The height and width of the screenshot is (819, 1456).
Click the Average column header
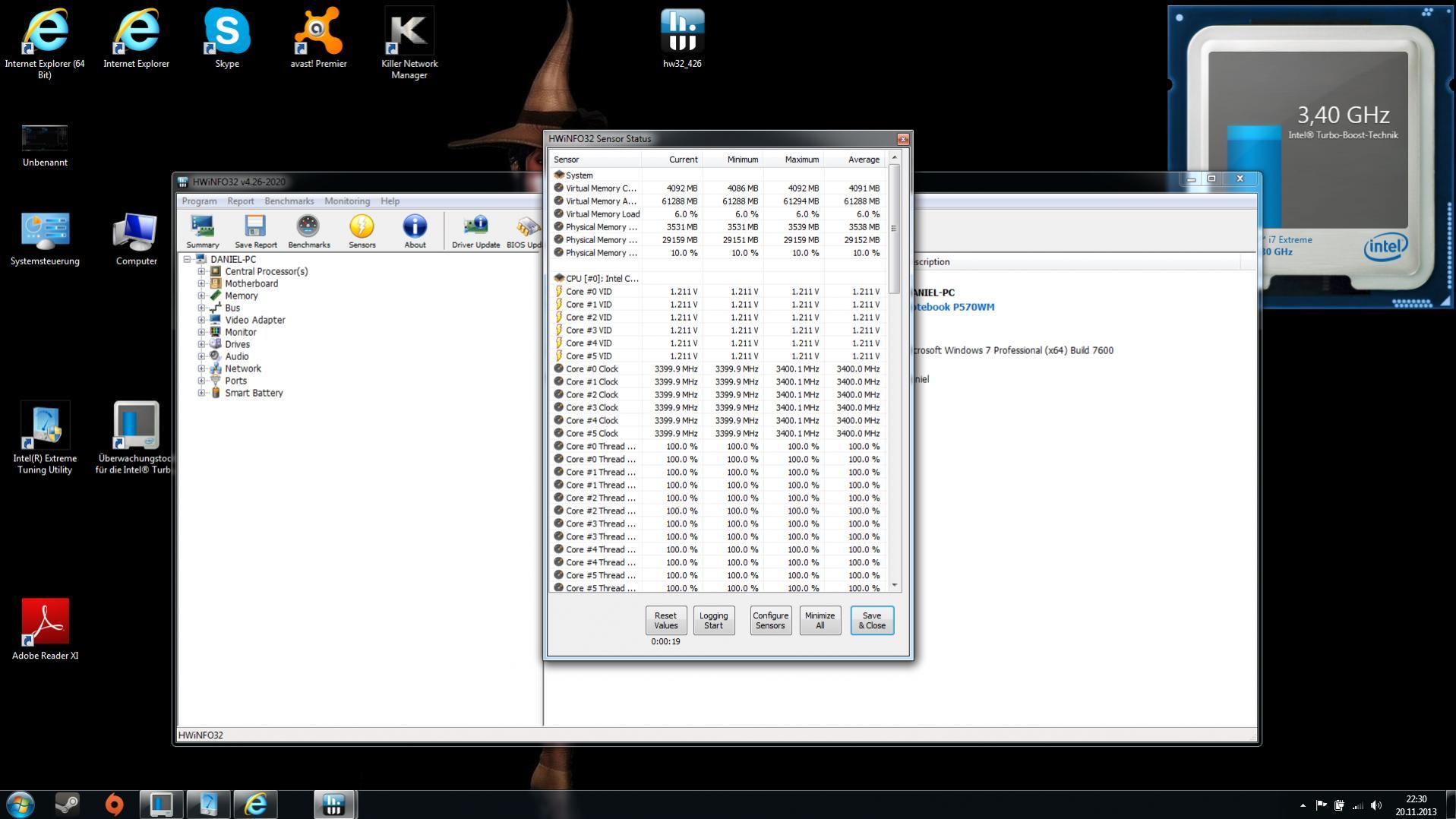pos(854,160)
